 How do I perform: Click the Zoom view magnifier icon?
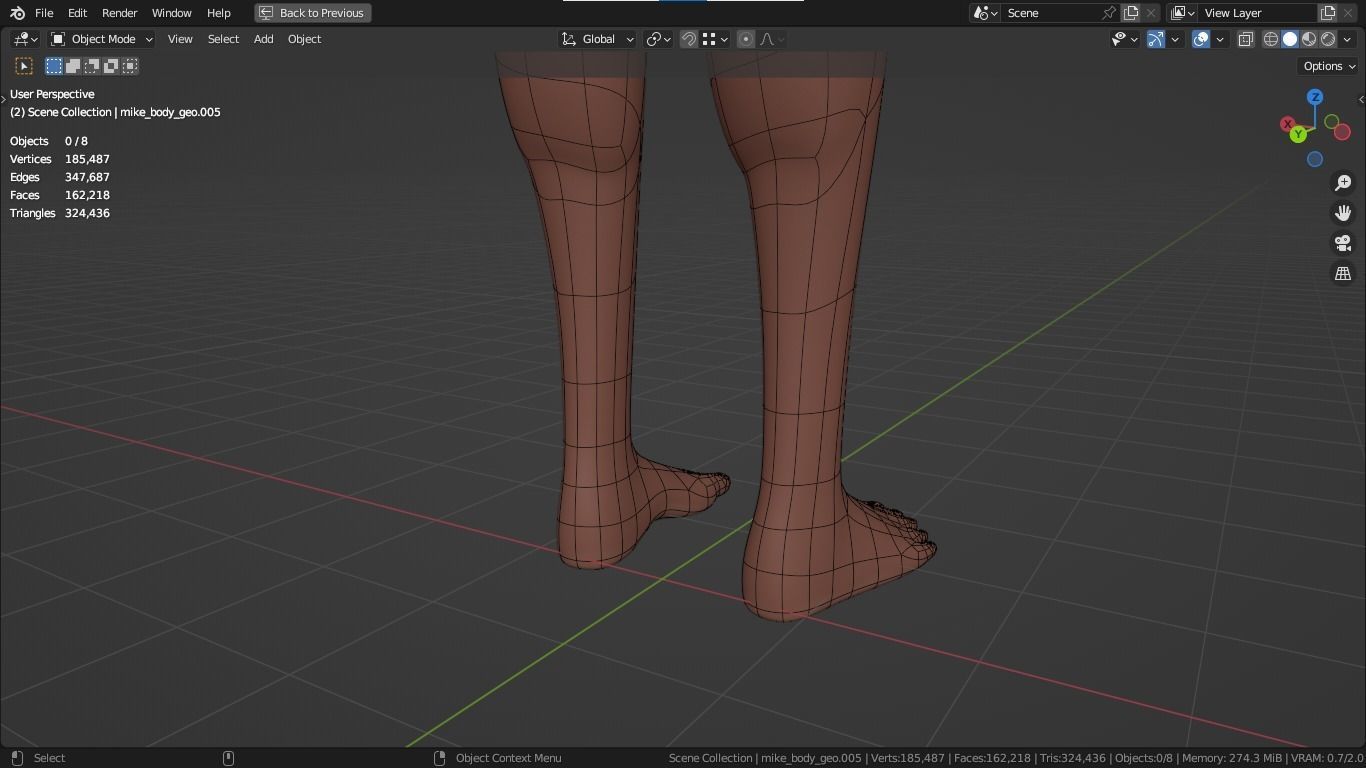point(1343,183)
